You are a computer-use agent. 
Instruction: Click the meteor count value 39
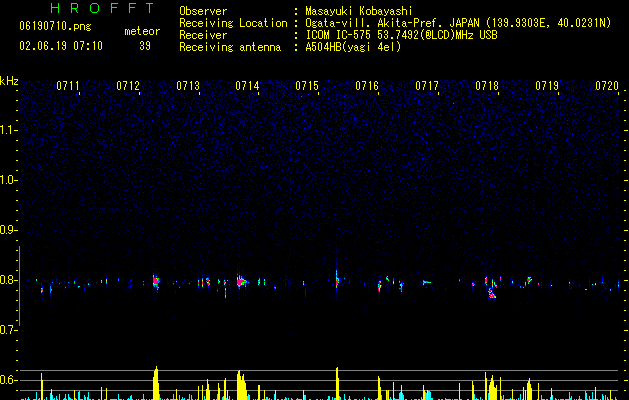coord(145,46)
